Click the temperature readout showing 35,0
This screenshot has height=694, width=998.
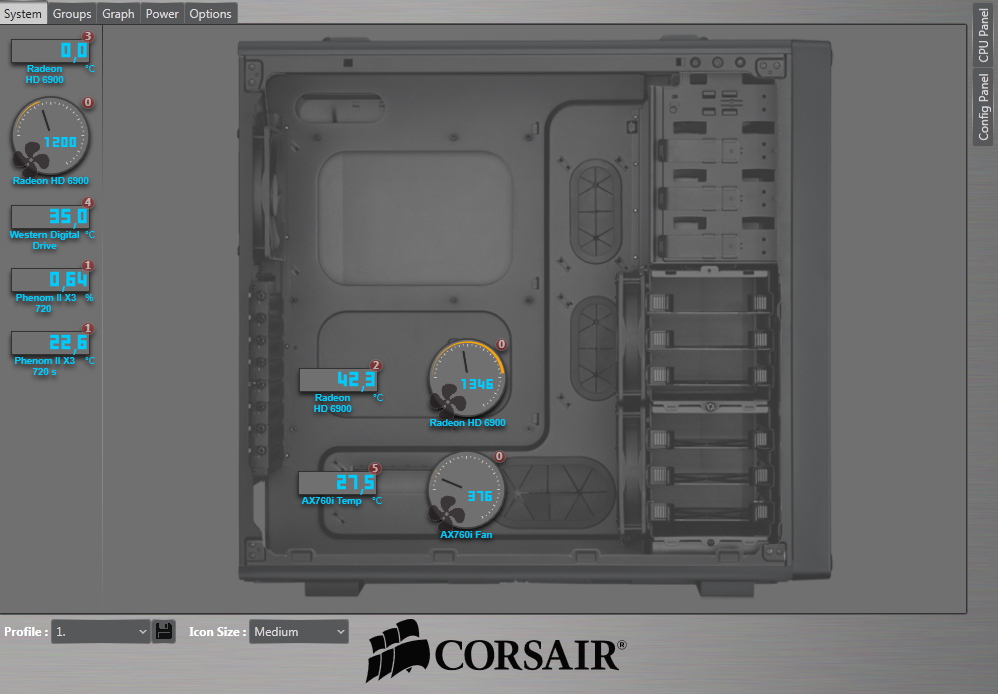(x=50, y=217)
